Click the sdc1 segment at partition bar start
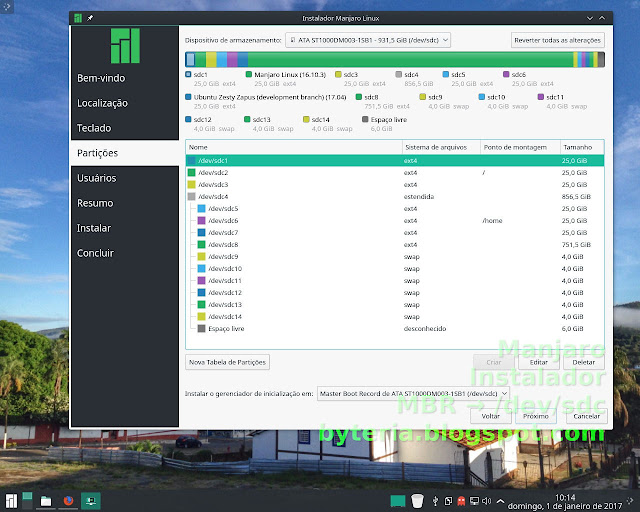 (190, 60)
